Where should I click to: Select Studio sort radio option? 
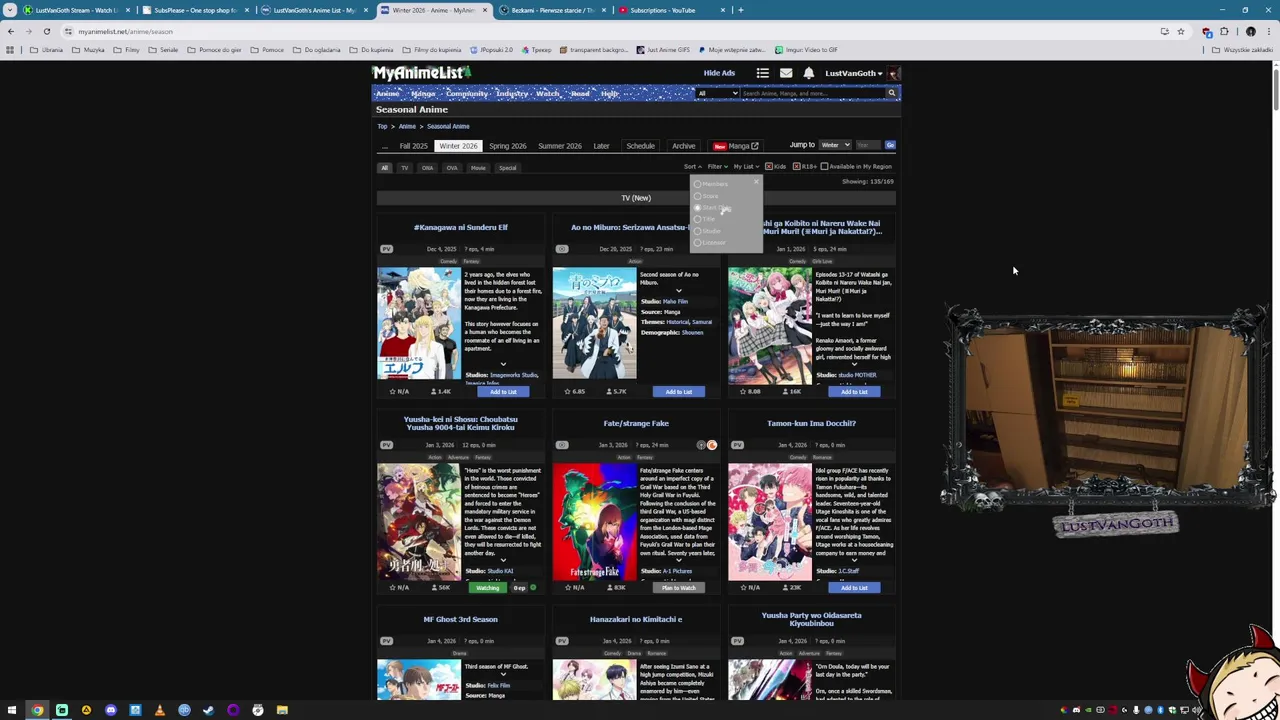click(698, 231)
